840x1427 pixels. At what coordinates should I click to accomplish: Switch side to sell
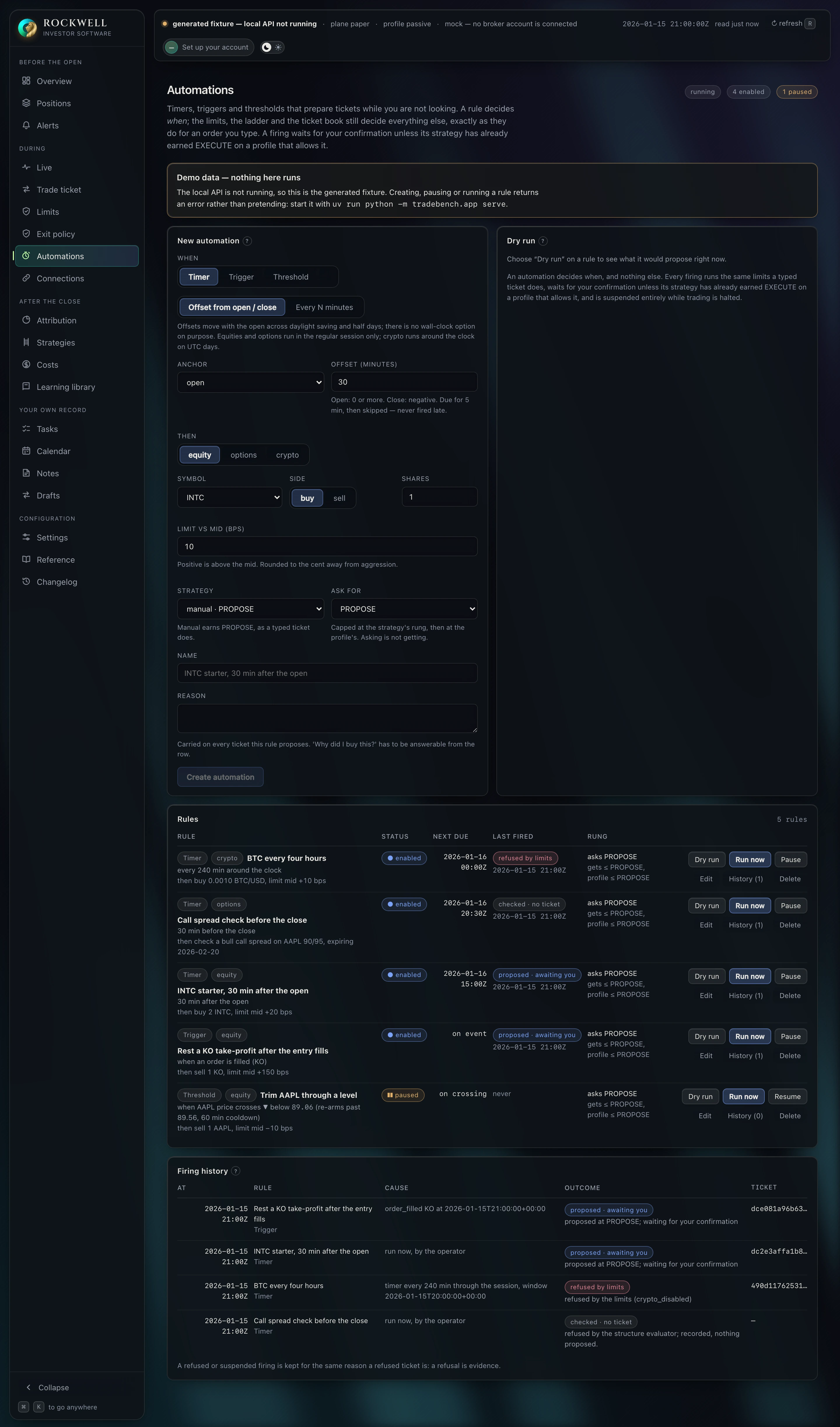[x=339, y=498]
